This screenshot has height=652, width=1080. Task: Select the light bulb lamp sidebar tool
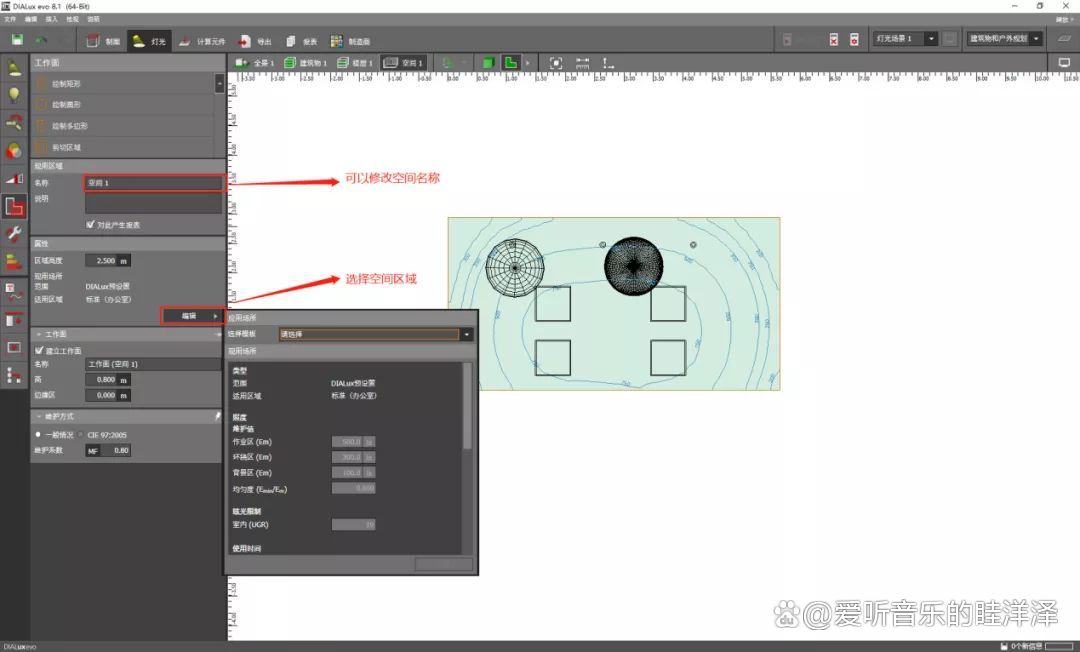tap(14, 95)
